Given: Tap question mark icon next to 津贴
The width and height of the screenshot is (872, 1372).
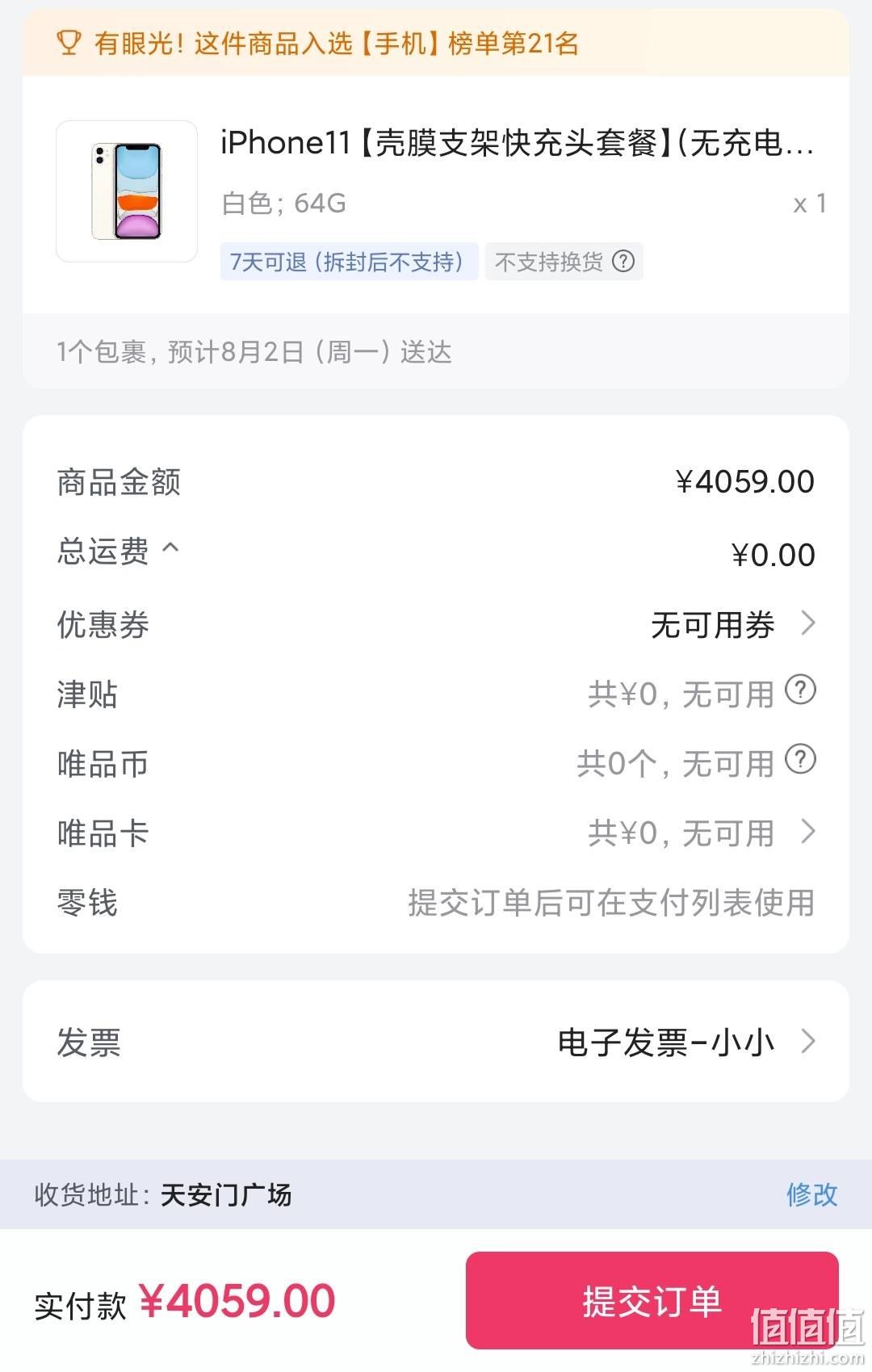Looking at the screenshot, I should point(800,690).
